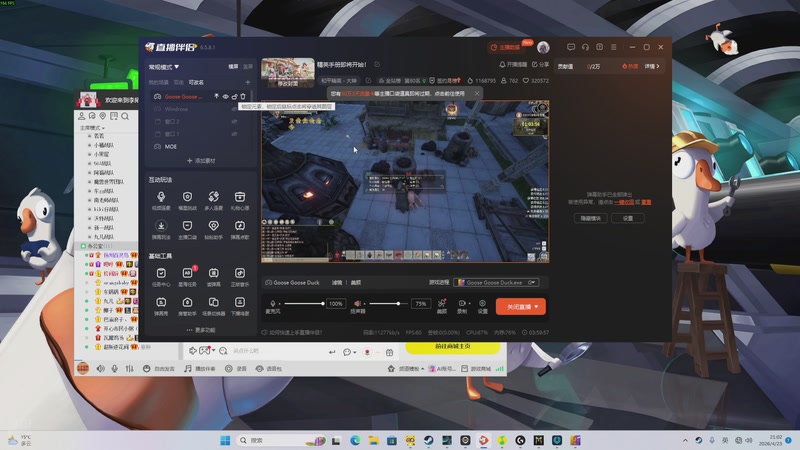Delete the Goose Goose source with trash icon
The image size is (800, 450).
(x=243, y=96)
